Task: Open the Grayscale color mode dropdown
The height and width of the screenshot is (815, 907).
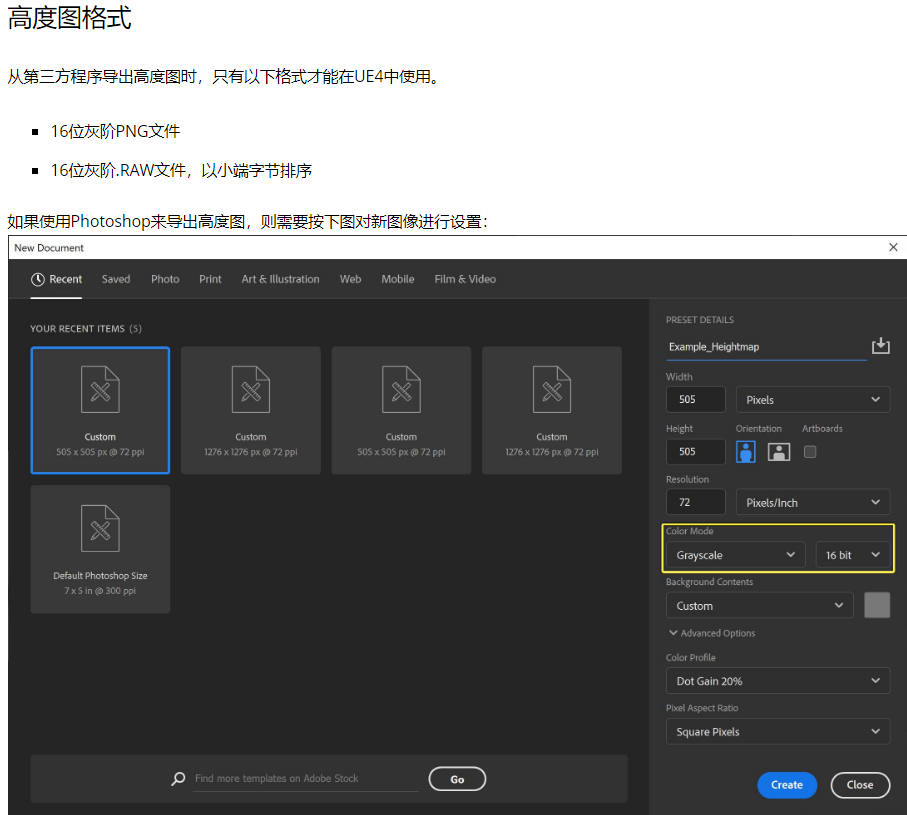Action: tap(735, 555)
